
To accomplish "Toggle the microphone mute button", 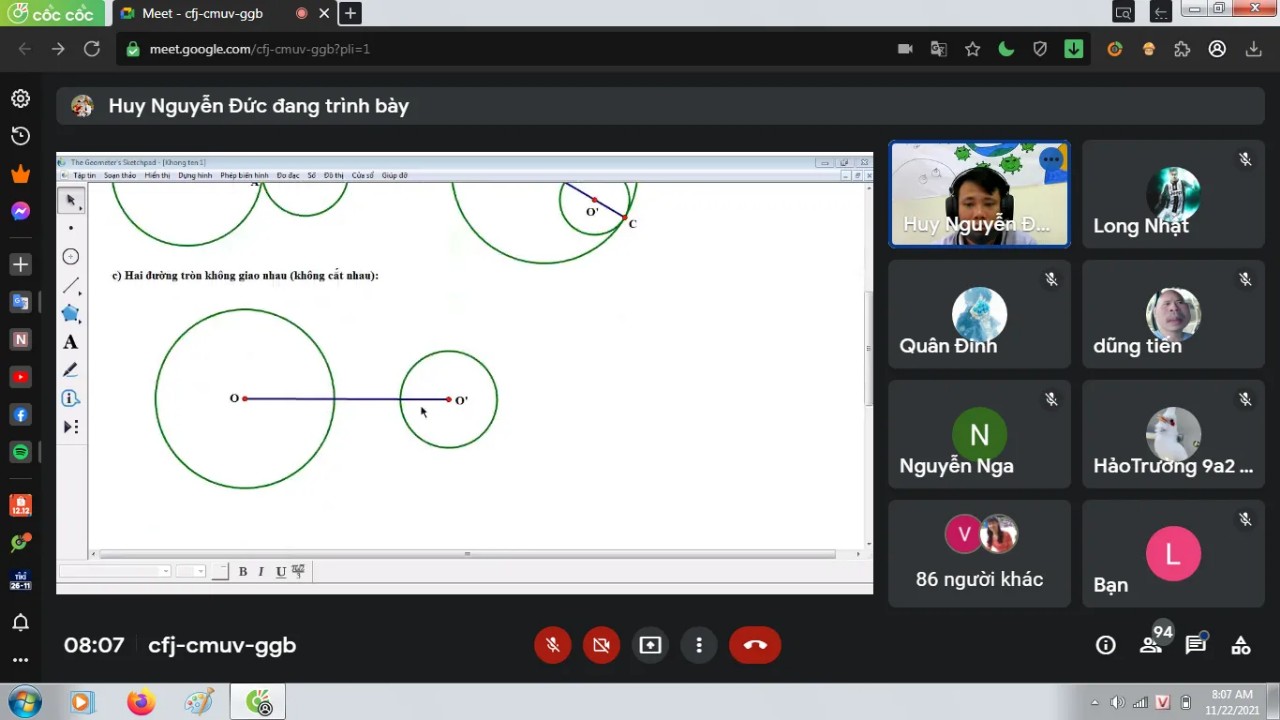I will [x=553, y=645].
